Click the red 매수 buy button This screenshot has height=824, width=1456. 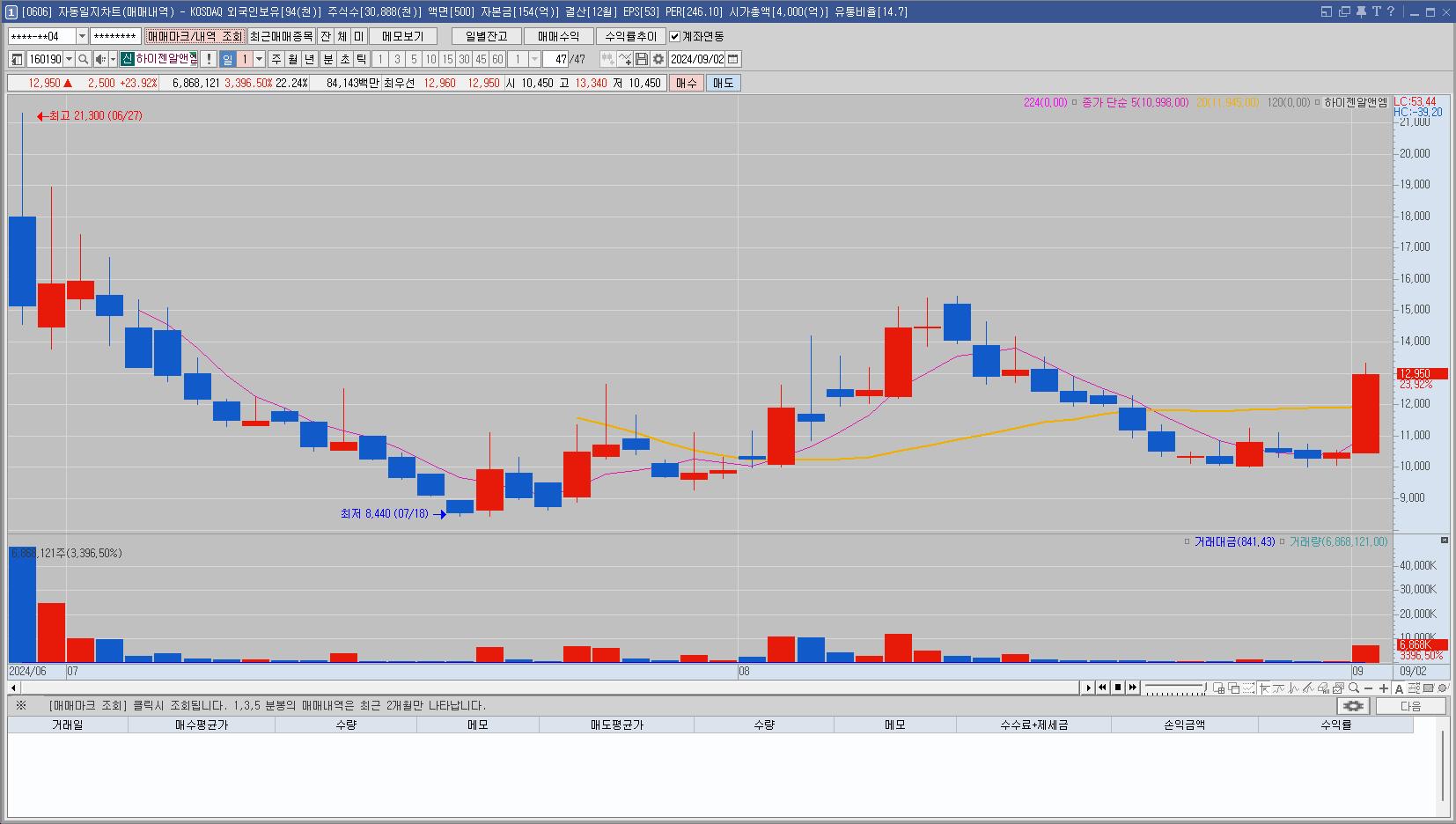click(687, 83)
